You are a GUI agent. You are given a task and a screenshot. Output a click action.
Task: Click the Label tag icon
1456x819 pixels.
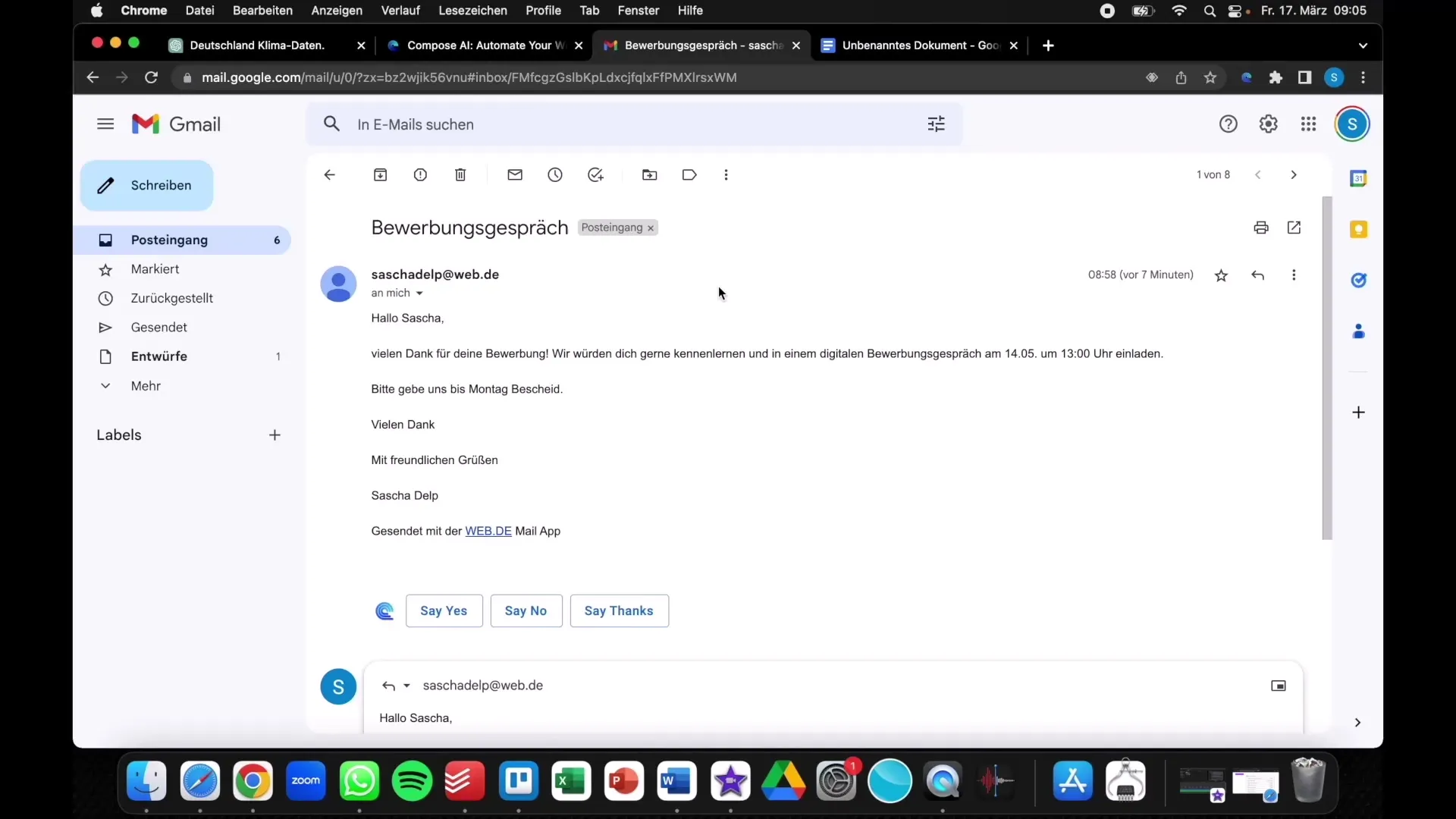pos(688,174)
